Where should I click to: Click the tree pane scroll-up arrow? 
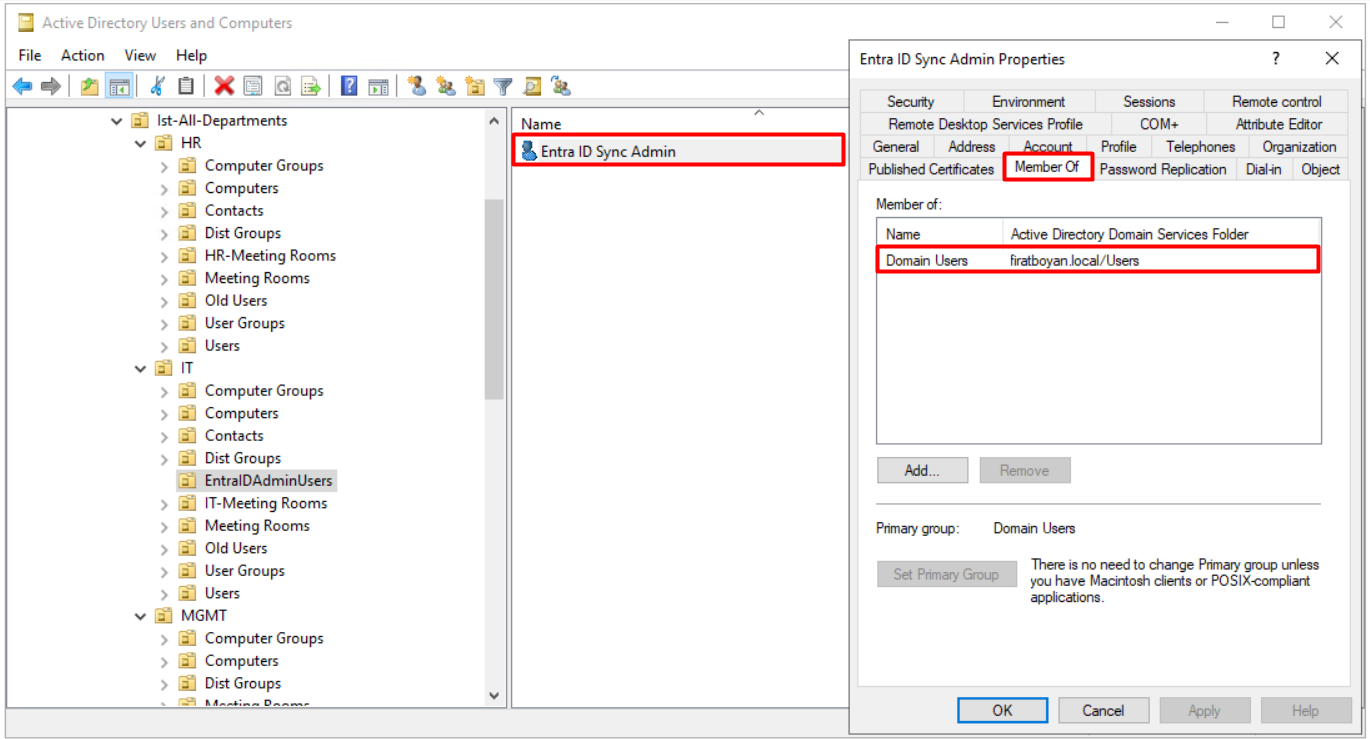(494, 121)
